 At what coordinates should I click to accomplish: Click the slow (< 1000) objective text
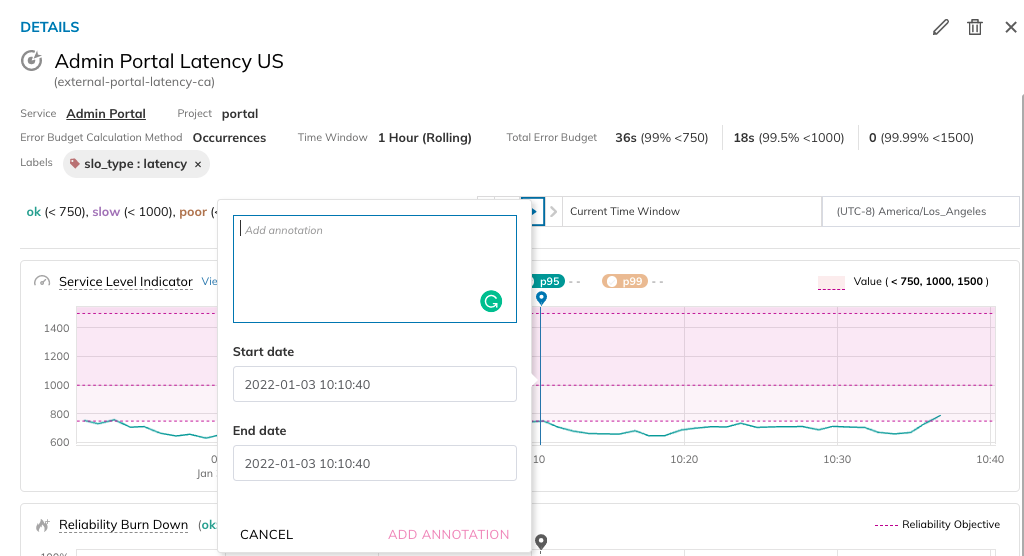(133, 212)
